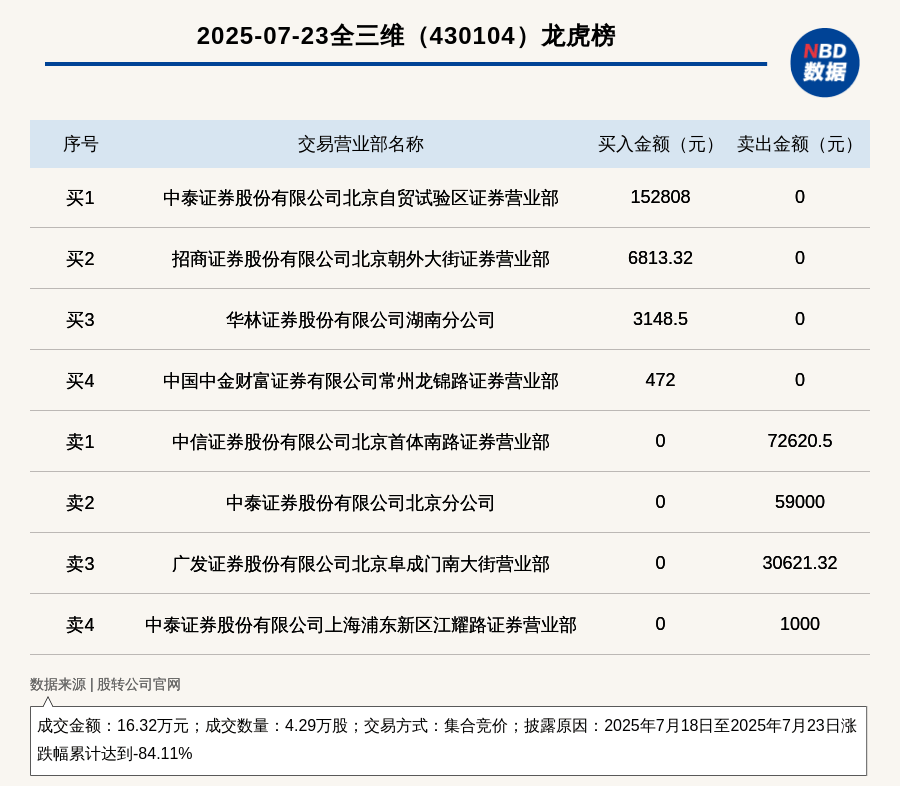Click the 0 sell amount in 买4 row
This screenshot has height=786, width=900.
pos(800,380)
